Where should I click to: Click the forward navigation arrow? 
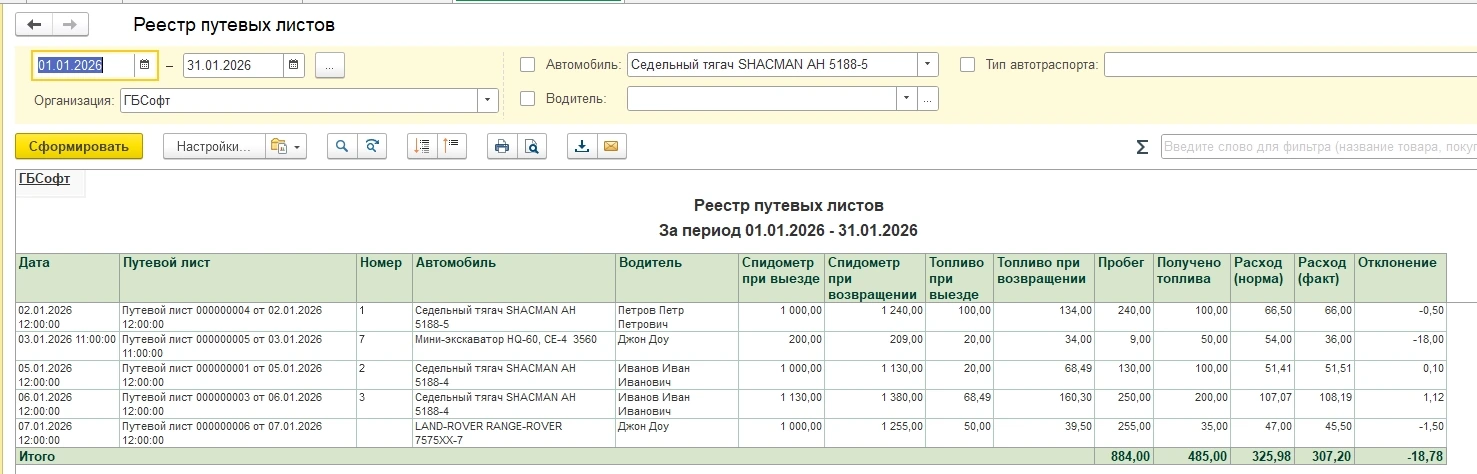coord(70,25)
